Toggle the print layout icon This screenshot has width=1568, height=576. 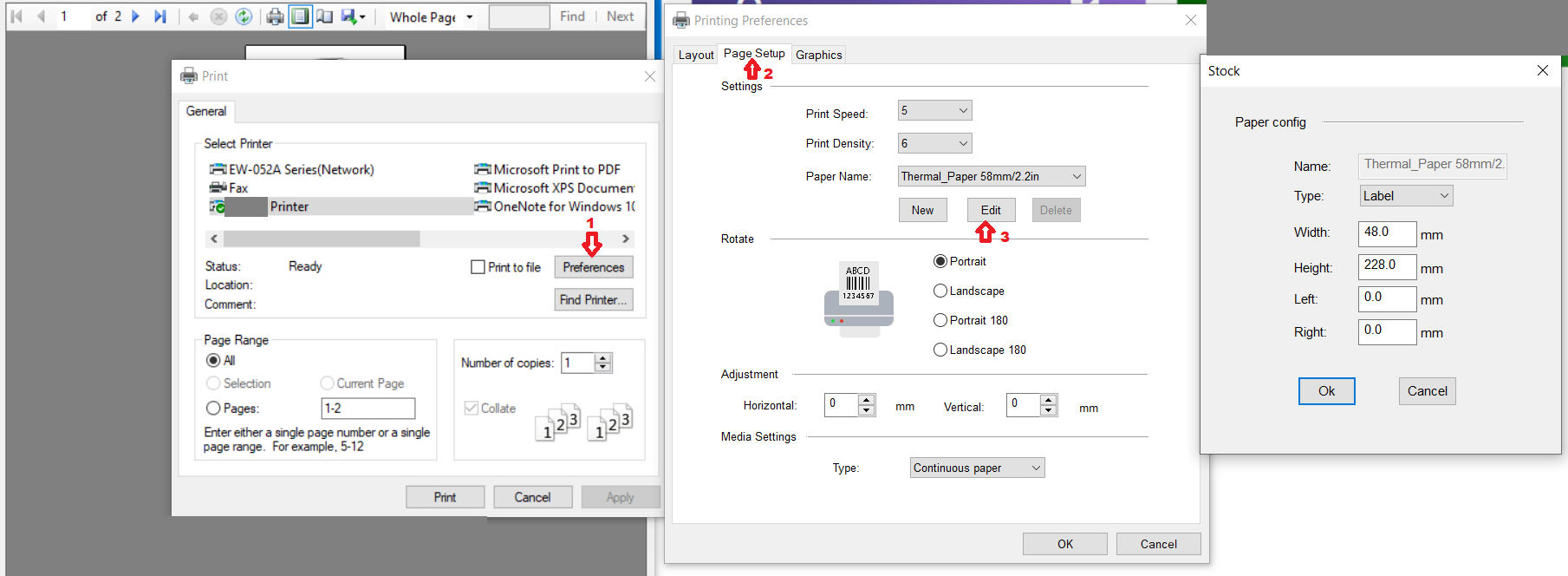pyautogui.click(x=300, y=16)
